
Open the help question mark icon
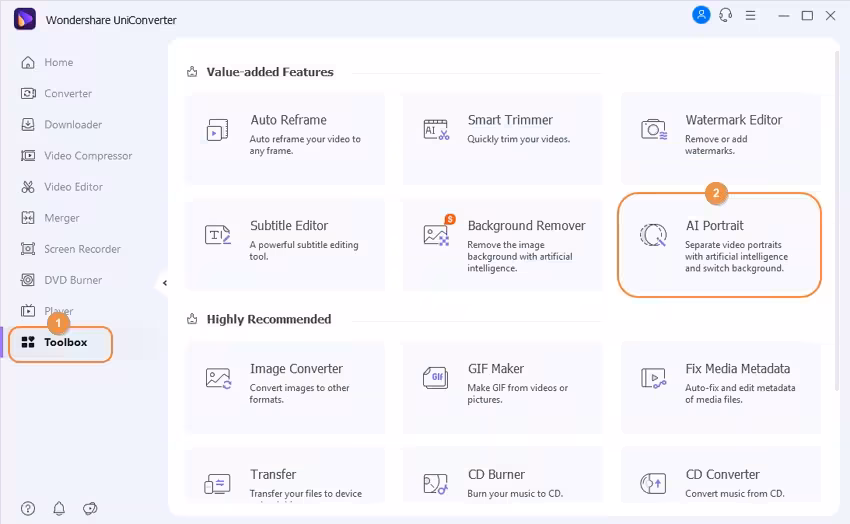pyautogui.click(x=28, y=508)
